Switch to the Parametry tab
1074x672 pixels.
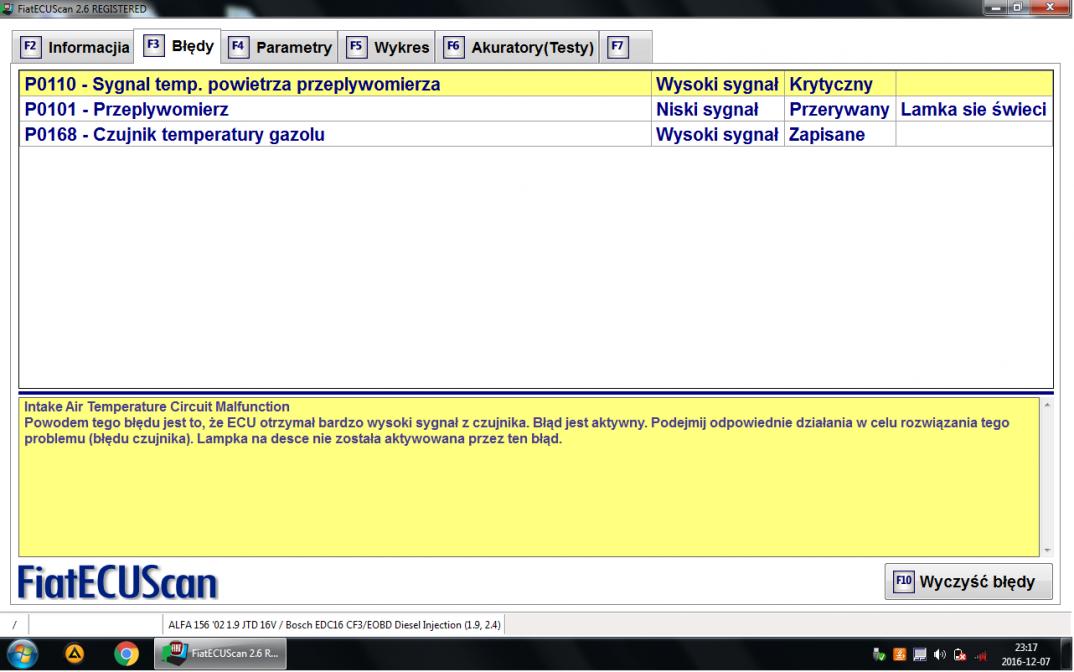click(x=279, y=47)
